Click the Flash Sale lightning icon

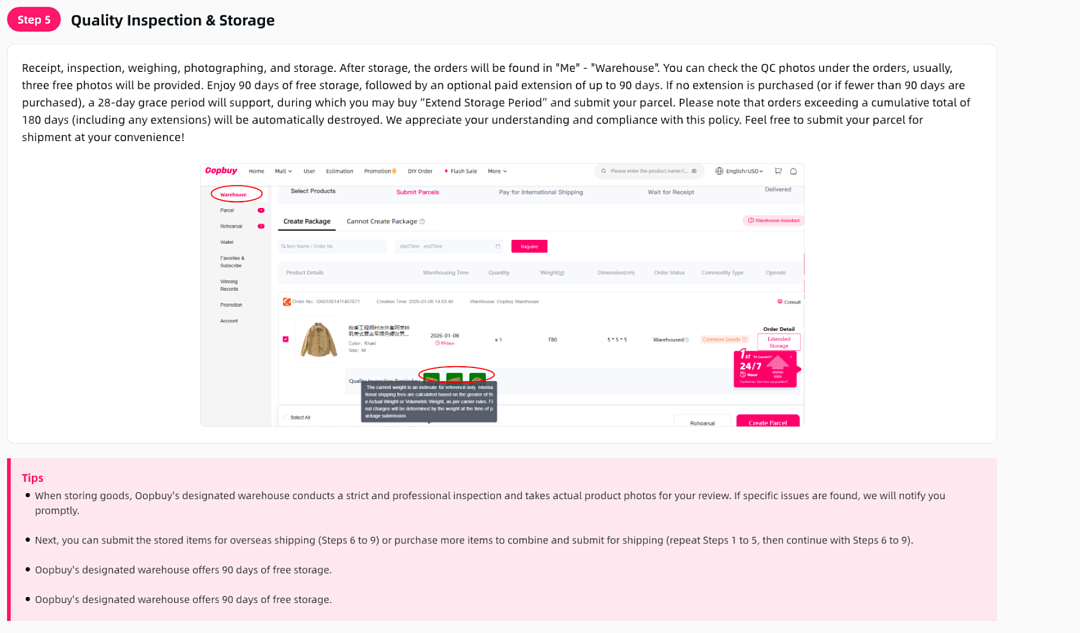446,171
